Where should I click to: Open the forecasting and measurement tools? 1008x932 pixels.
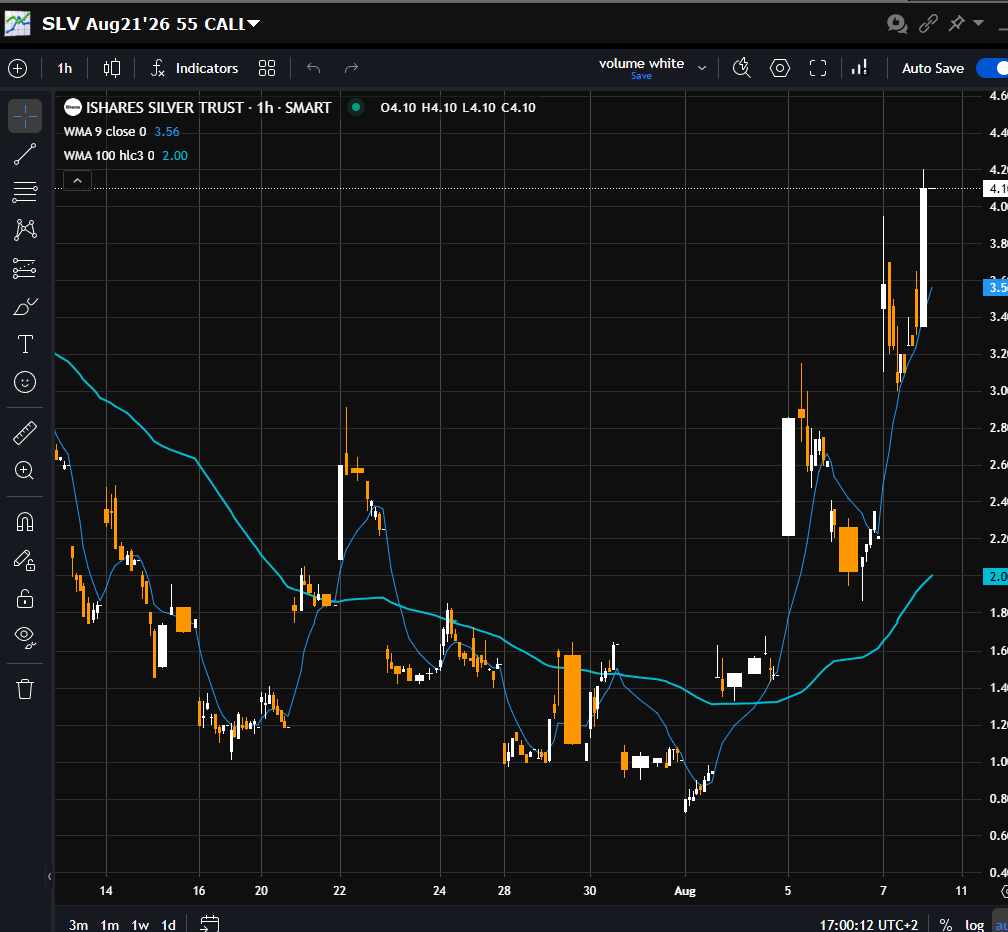coord(24,268)
